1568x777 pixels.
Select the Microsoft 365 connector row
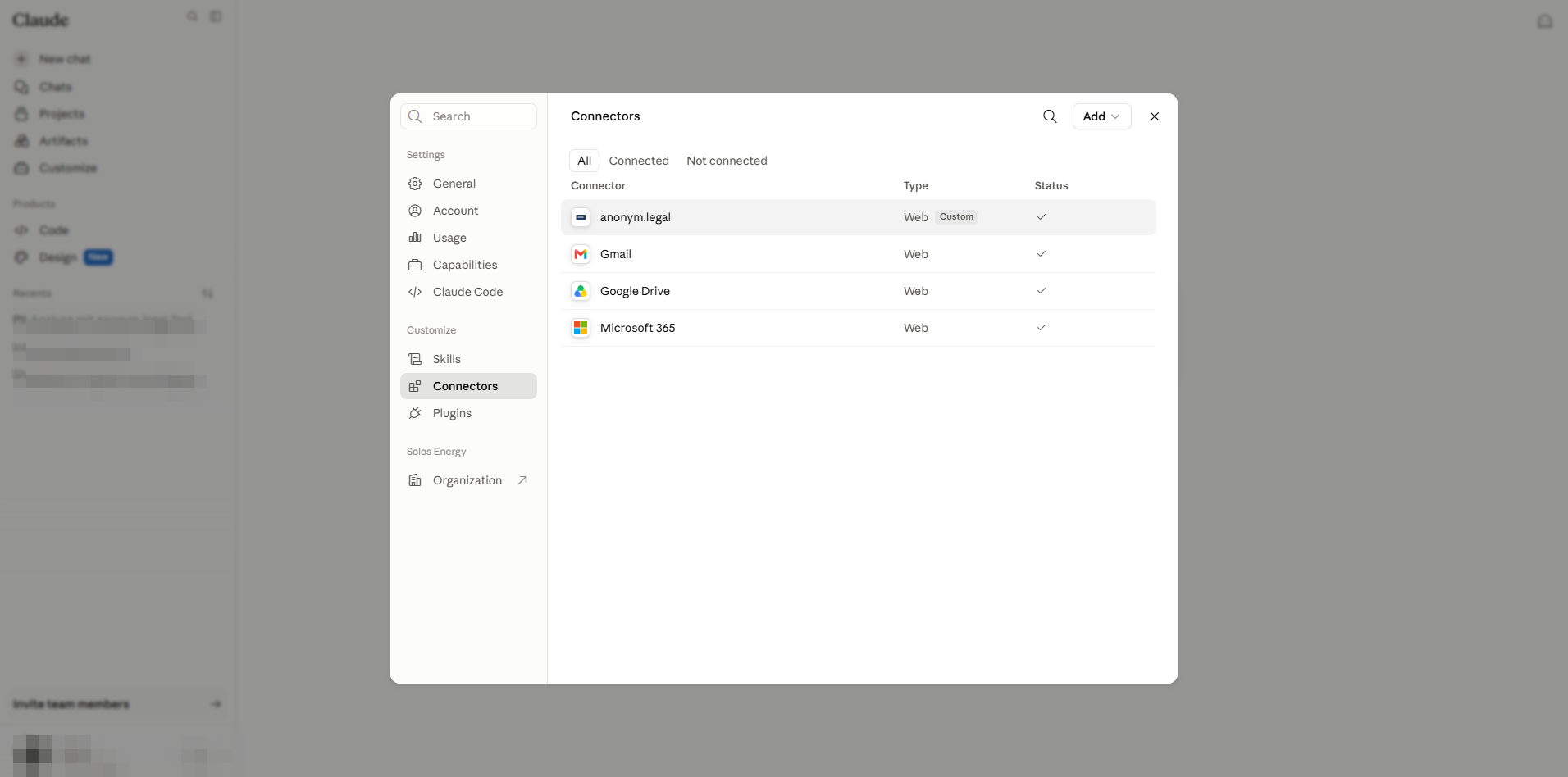(859, 328)
